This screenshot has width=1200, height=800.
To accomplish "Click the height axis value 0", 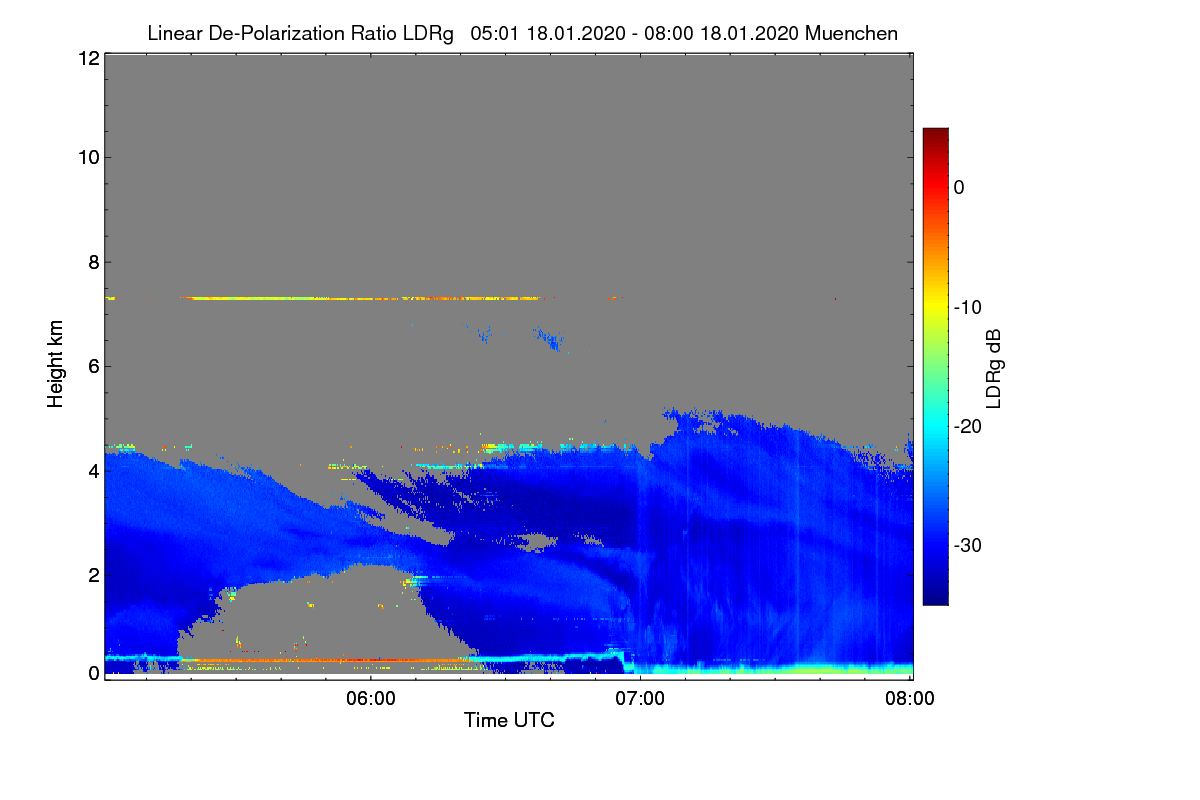I will click(92, 673).
